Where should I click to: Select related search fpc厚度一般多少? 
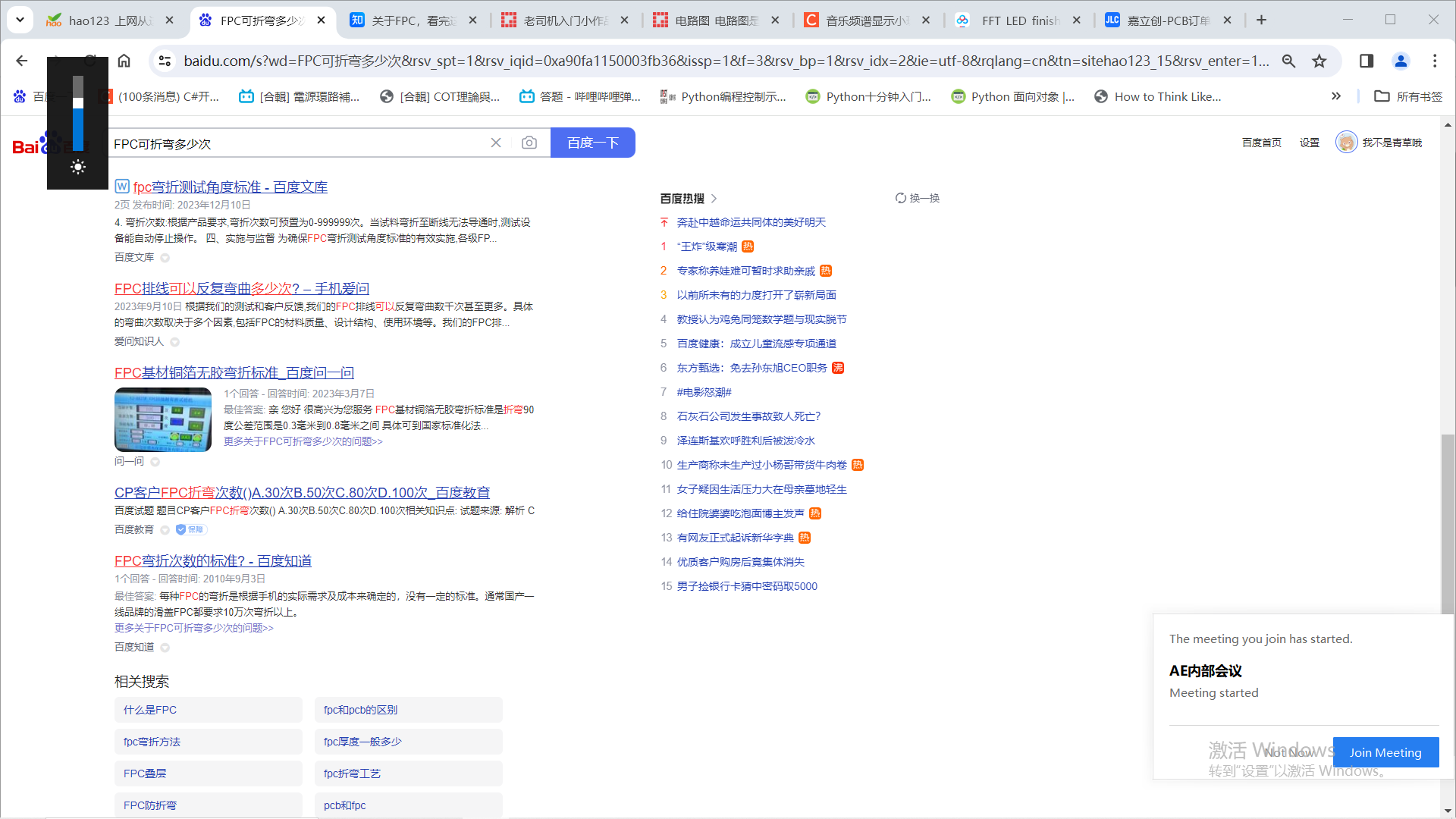click(x=409, y=742)
